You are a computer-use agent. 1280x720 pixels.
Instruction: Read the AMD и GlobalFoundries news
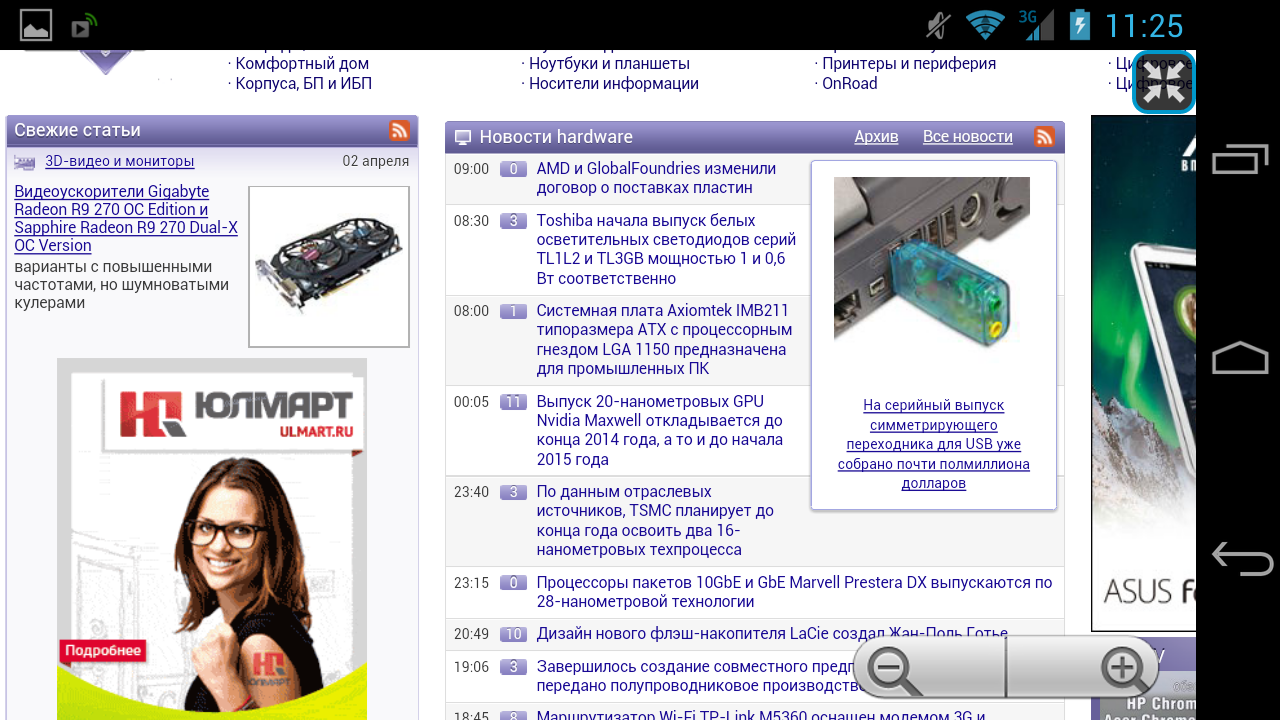656,178
